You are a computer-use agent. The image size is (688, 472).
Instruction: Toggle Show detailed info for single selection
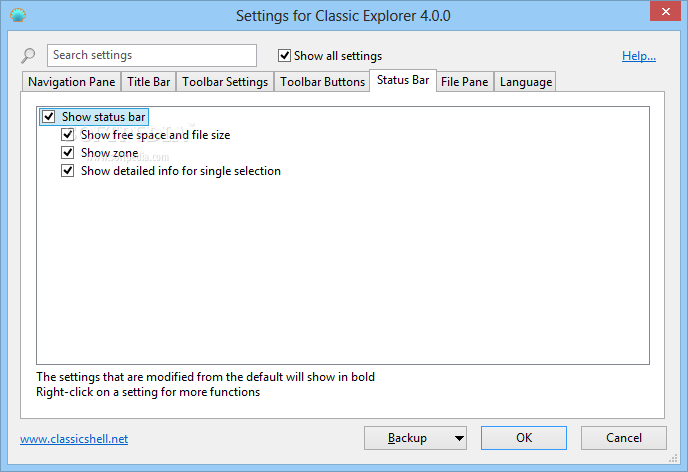68,171
